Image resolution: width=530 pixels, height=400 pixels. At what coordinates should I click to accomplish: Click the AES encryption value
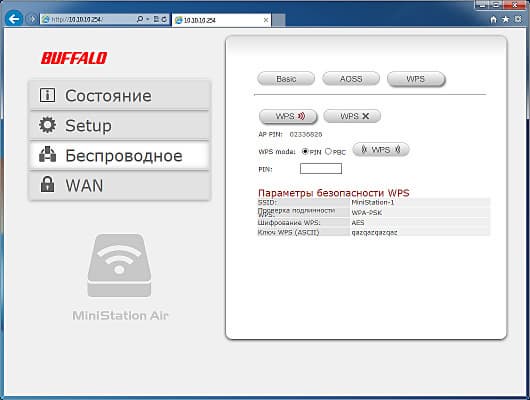(x=358, y=222)
